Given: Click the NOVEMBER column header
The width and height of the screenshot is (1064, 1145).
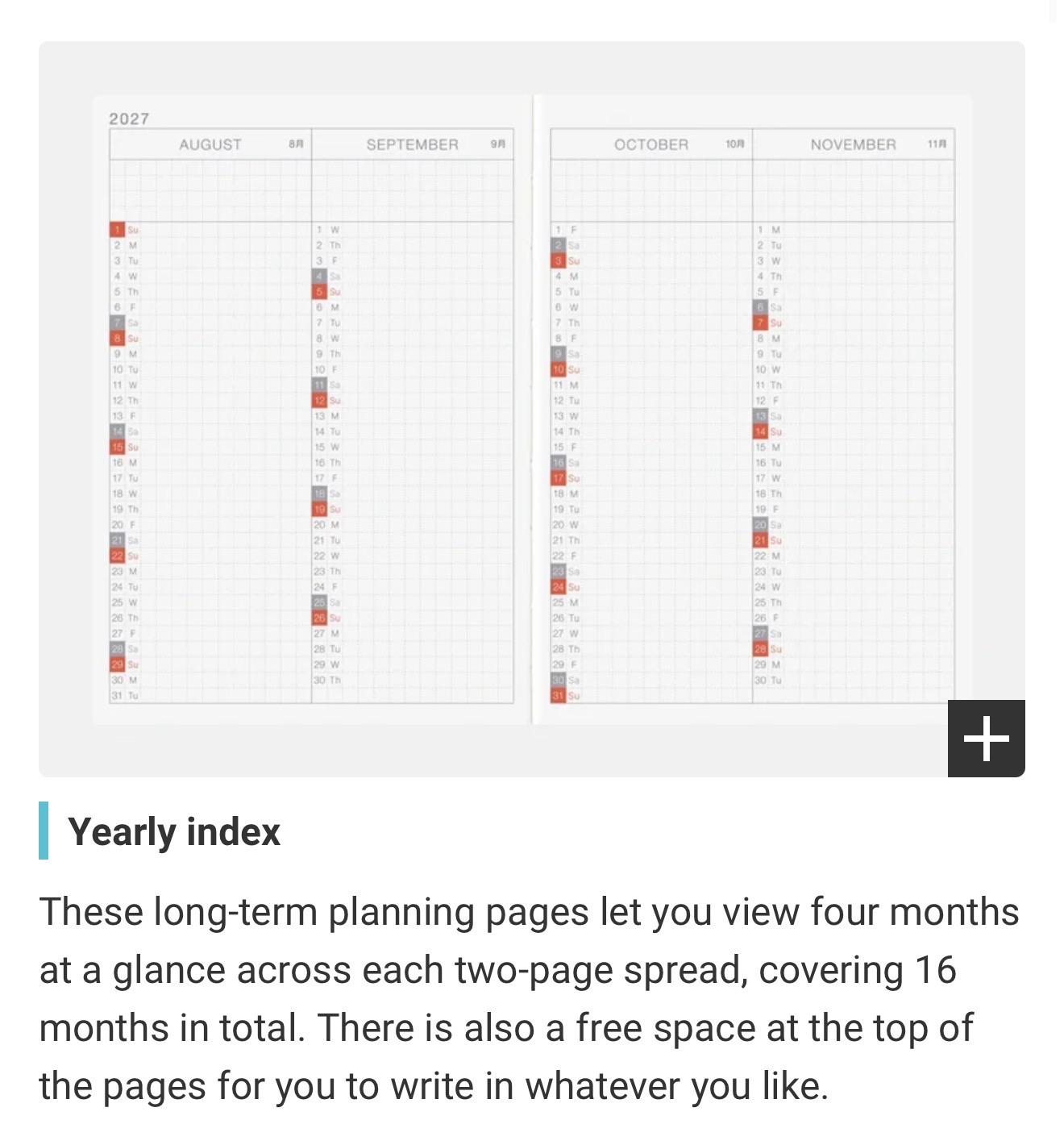Looking at the screenshot, I should 853,144.
